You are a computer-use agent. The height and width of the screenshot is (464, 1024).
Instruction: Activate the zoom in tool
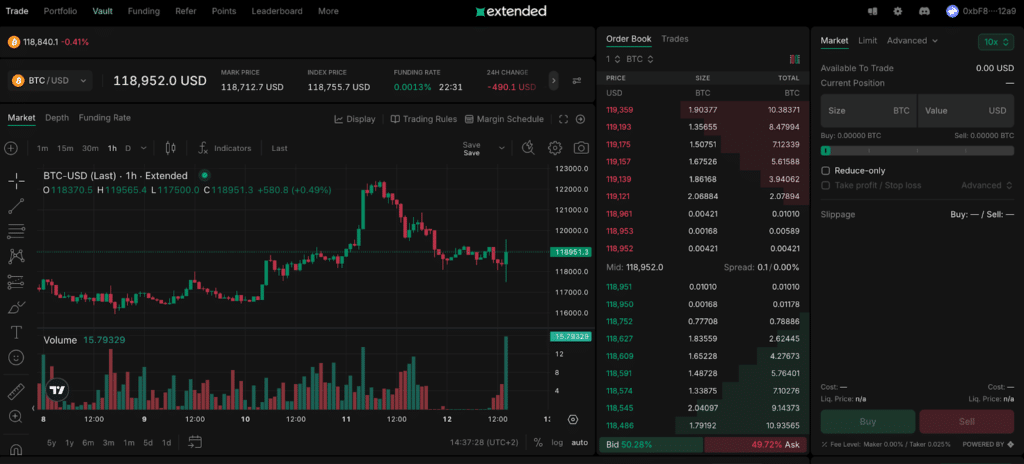[16, 416]
